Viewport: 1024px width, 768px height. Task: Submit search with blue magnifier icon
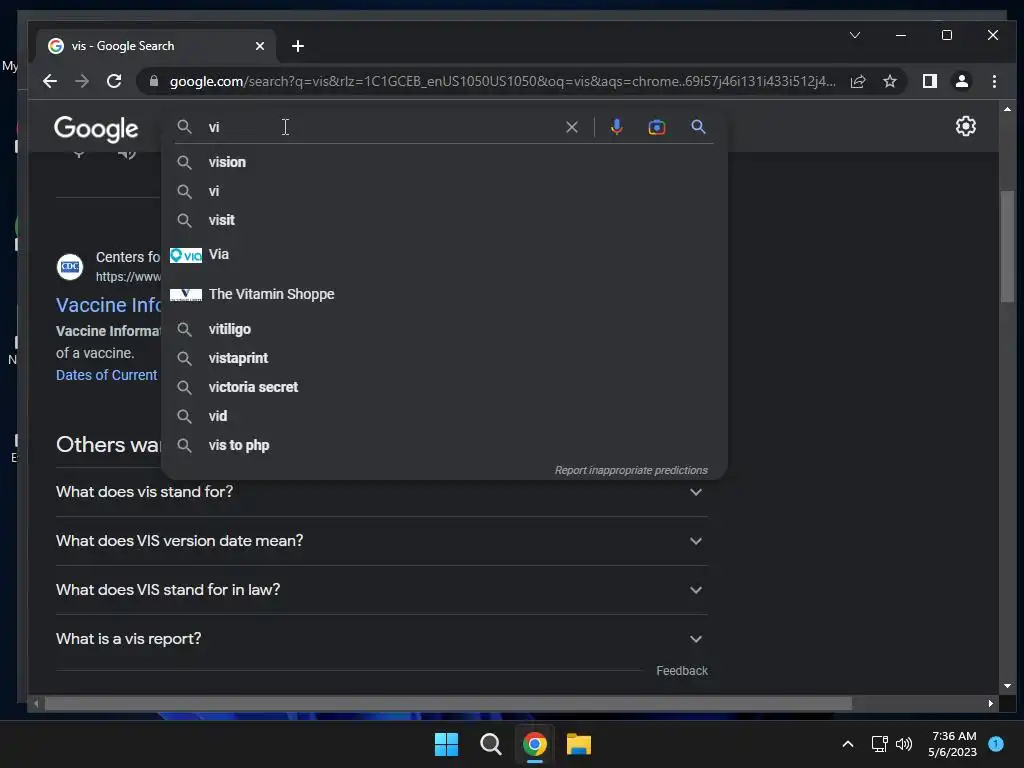(698, 127)
